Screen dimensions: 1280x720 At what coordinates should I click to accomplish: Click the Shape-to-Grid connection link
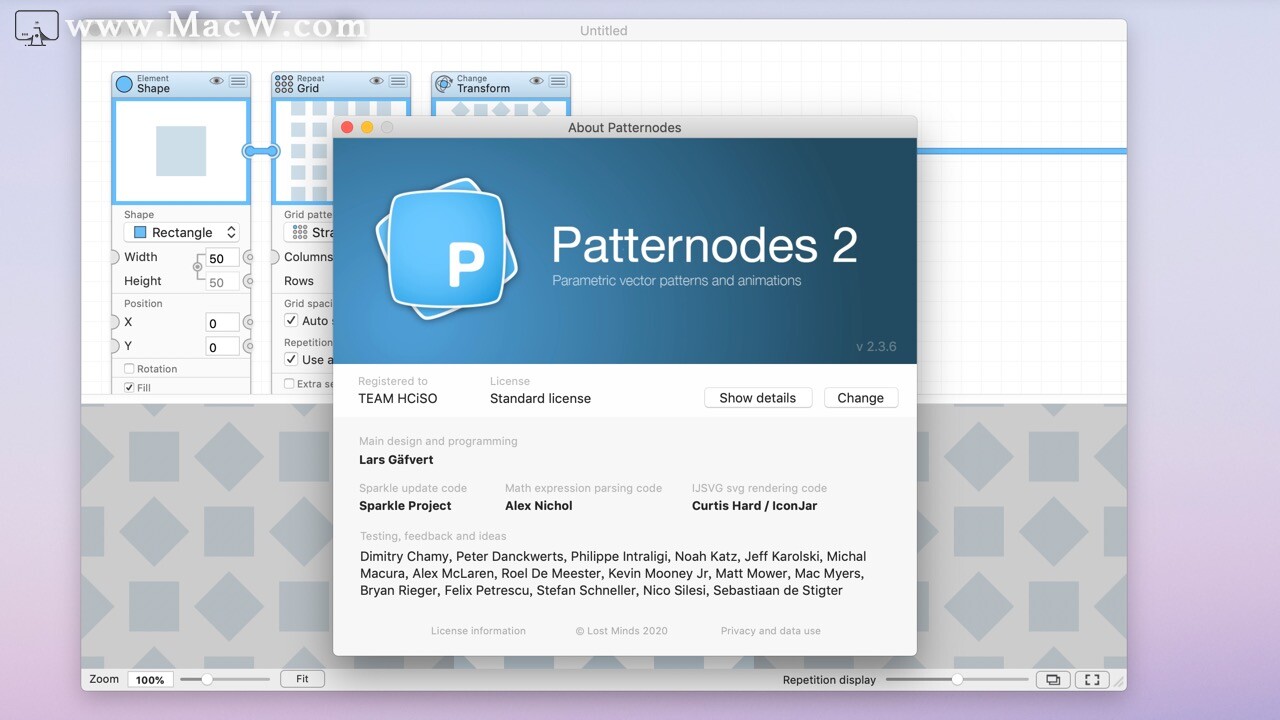point(261,151)
